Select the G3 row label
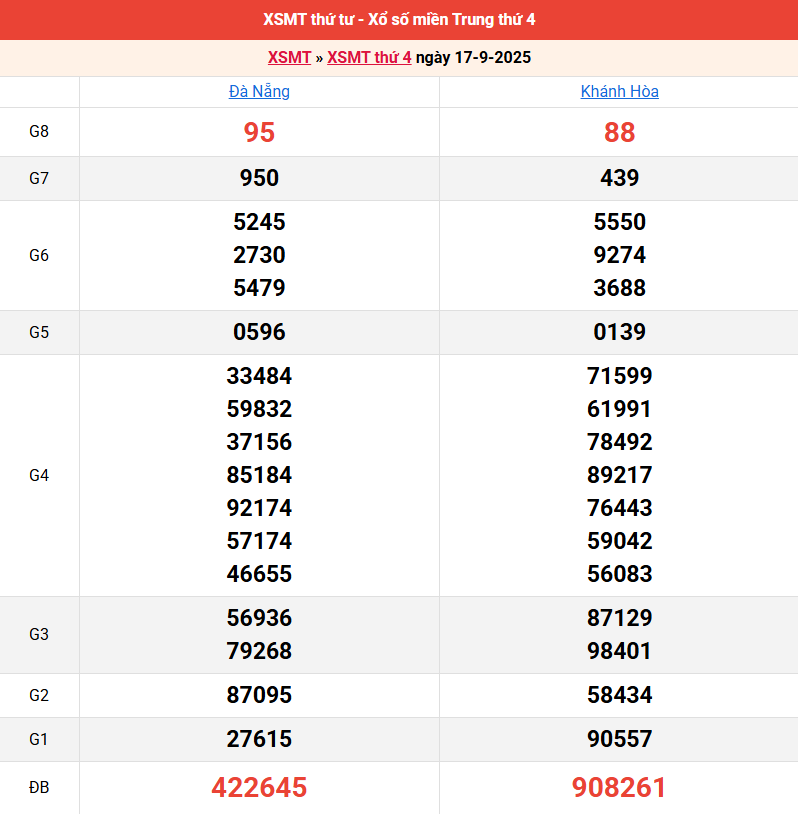 [x=39, y=634]
